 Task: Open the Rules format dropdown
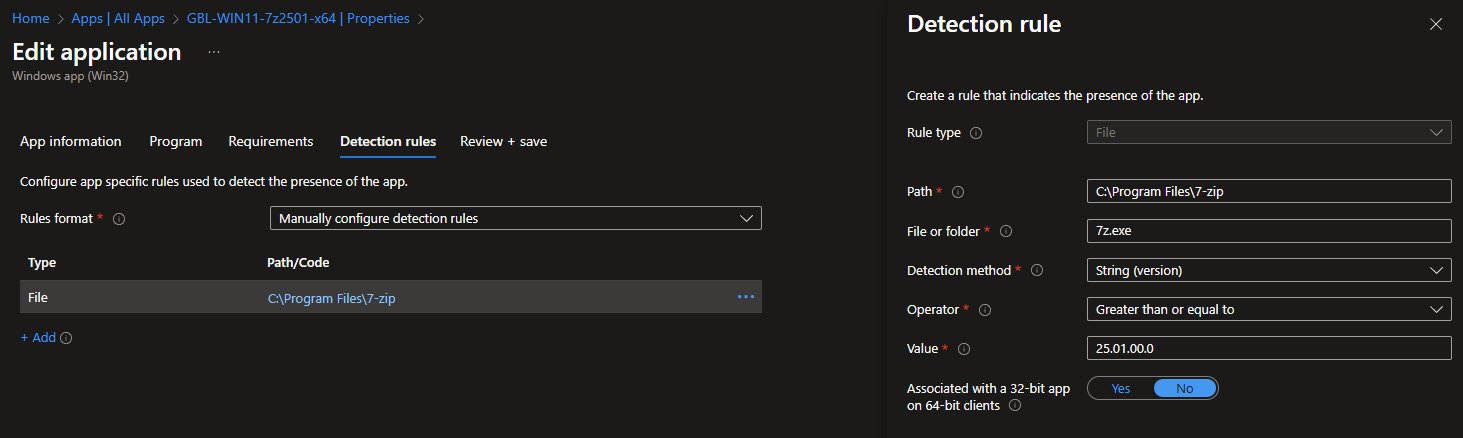(x=515, y=218)
